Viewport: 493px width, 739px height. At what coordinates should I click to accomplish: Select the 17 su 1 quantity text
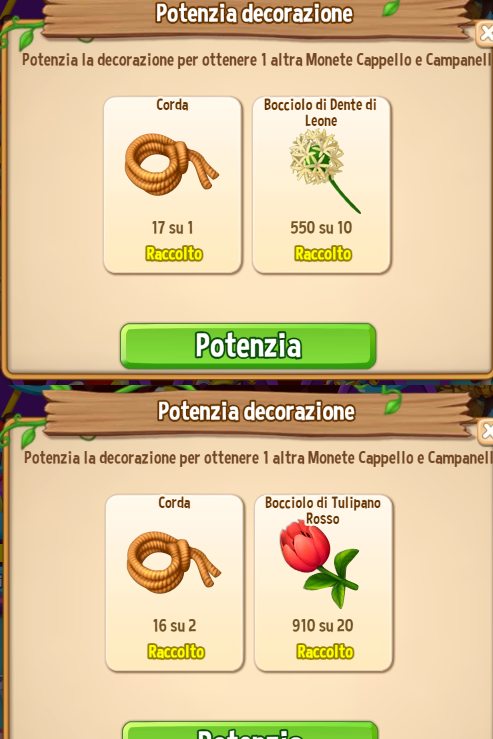click(173, 228)
